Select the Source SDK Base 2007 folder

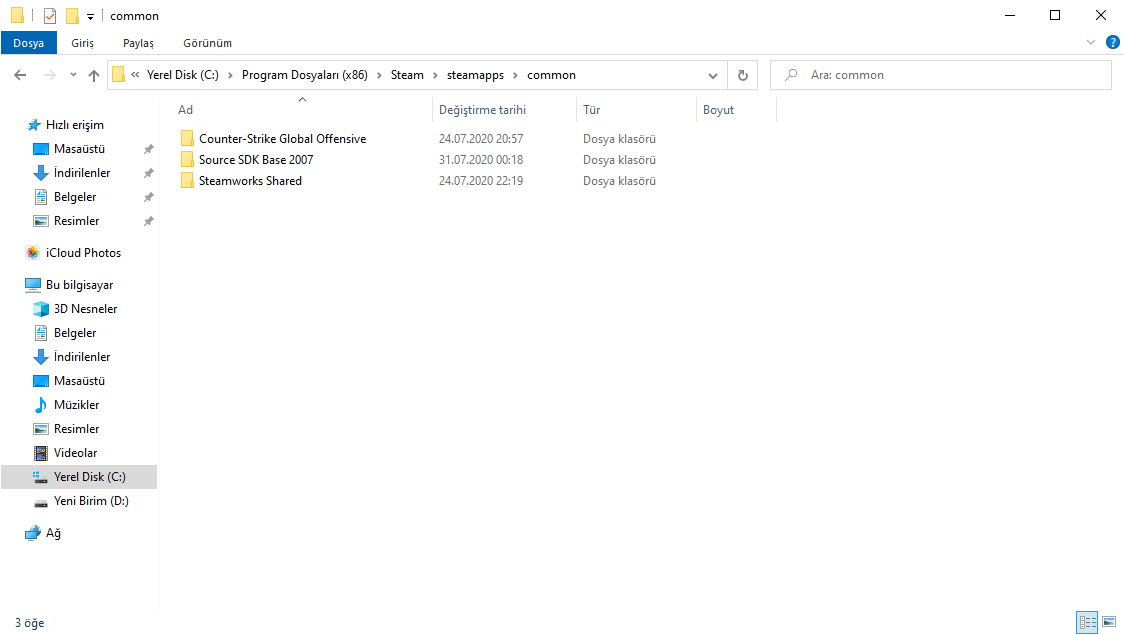256,159
